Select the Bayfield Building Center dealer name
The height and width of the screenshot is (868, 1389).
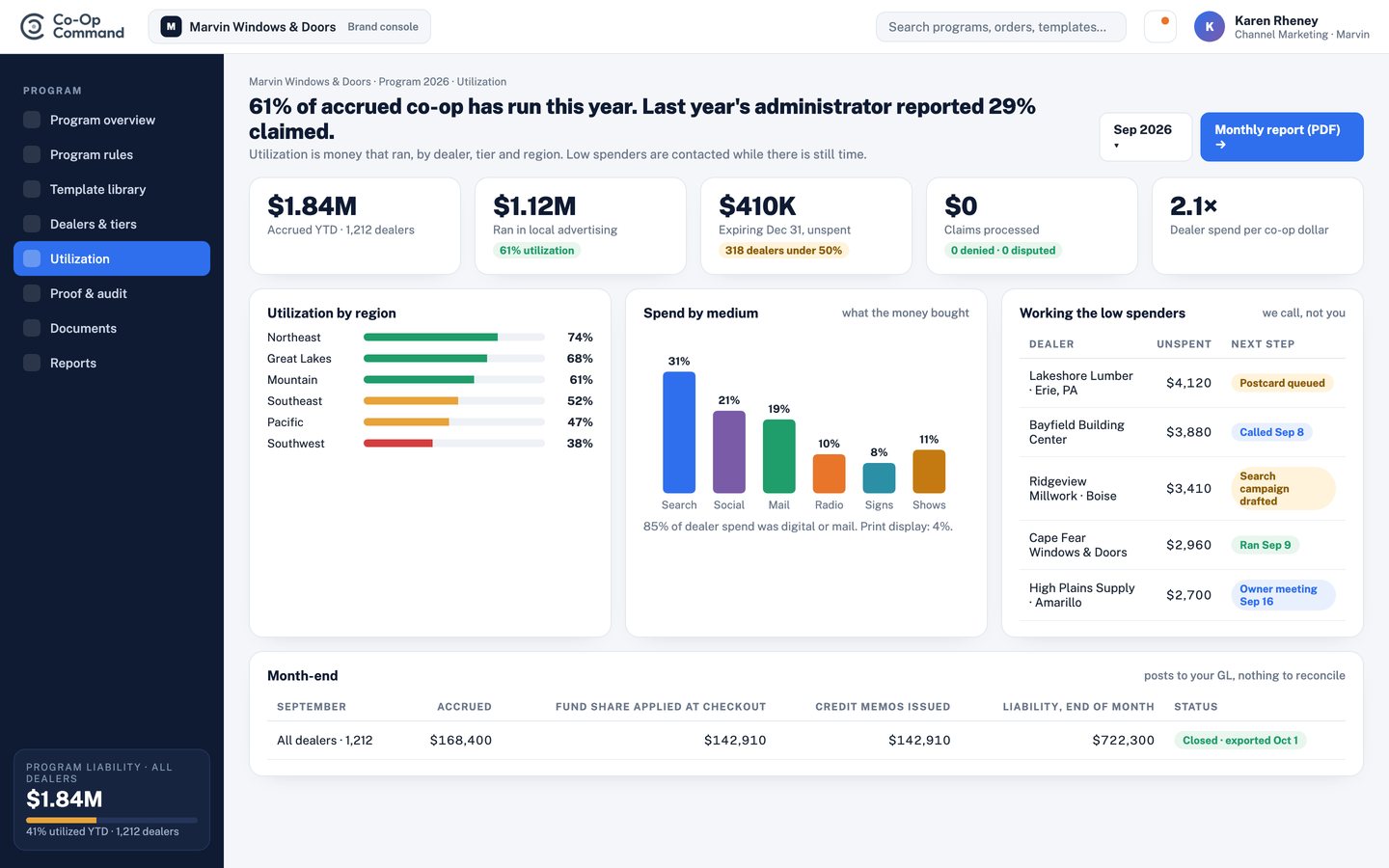[x=1076, y=432]
